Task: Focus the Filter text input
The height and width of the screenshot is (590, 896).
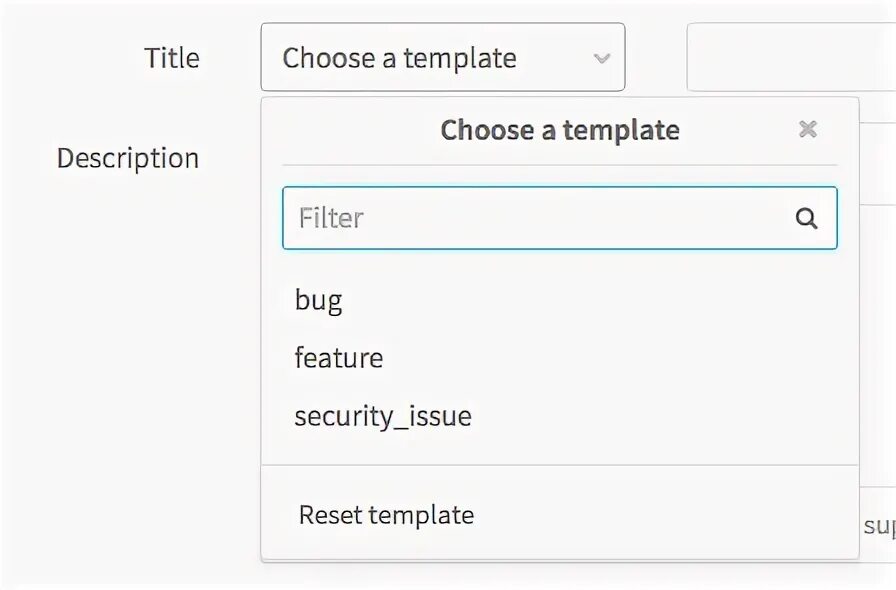Action: click(560, 218)
